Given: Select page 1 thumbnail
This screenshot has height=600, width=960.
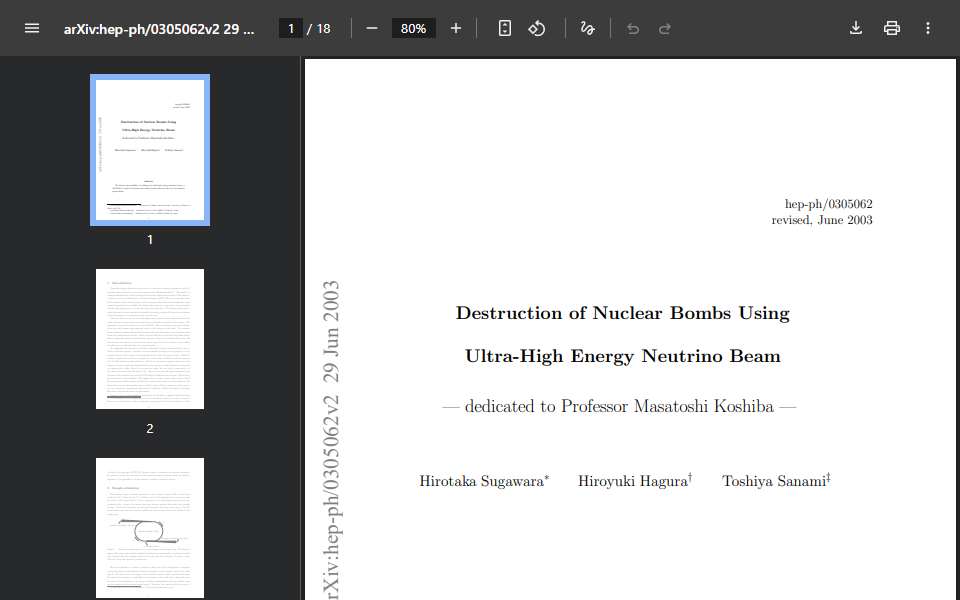Looking at the screenshot, I should 150,150.
